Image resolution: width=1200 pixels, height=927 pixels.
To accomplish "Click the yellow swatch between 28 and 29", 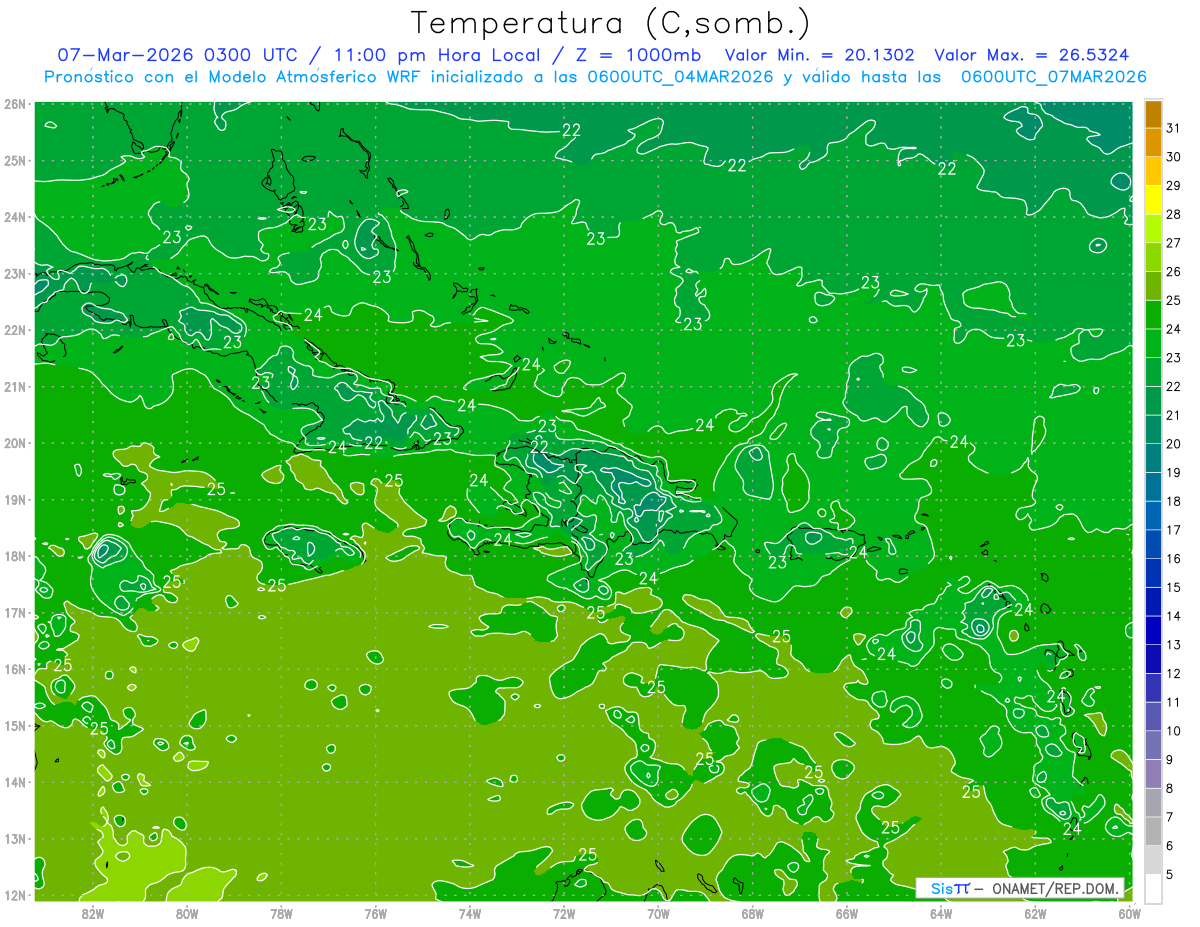I will [1153, 199].
